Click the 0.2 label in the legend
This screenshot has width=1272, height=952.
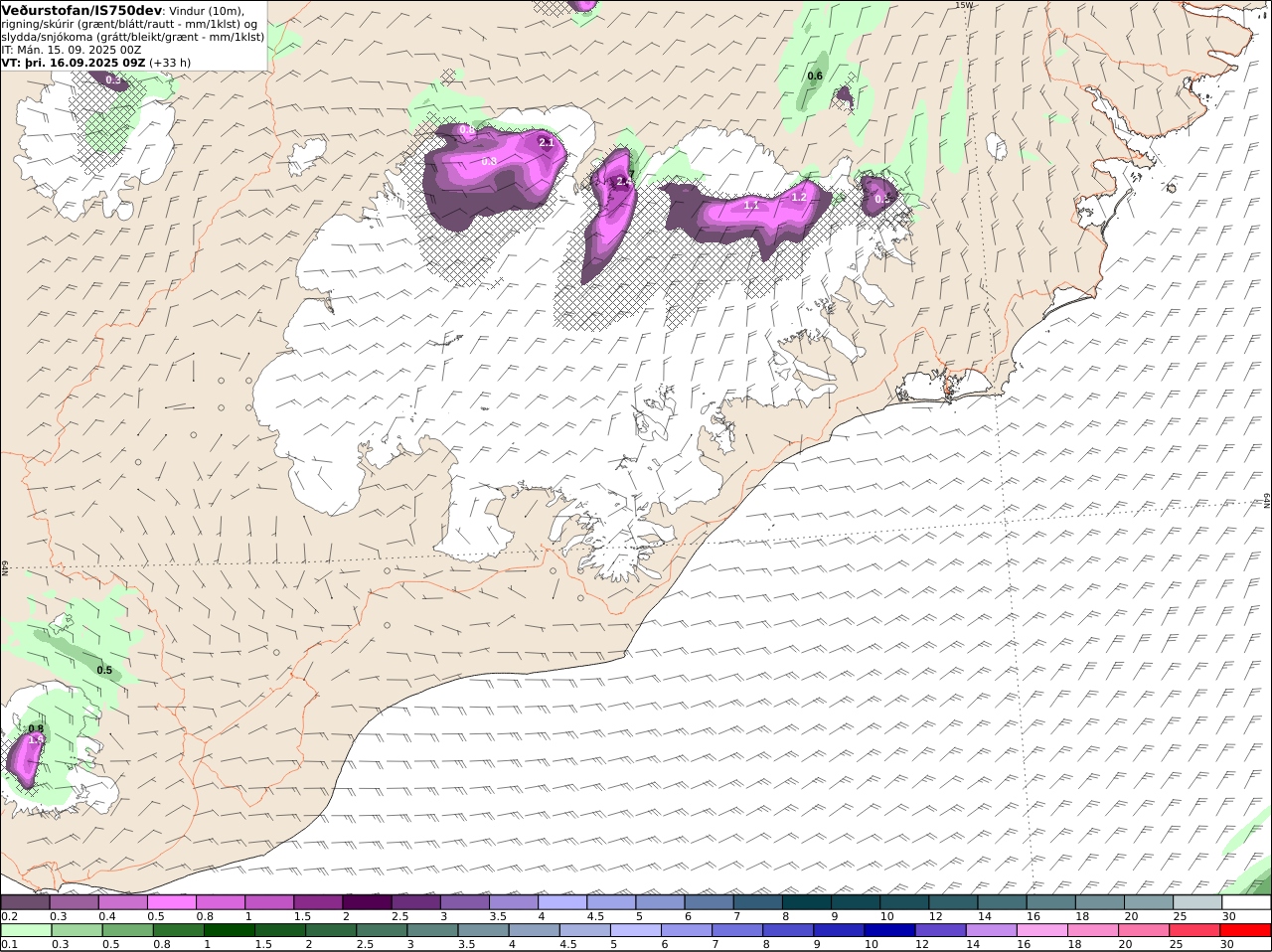click(x=10, y=916)
